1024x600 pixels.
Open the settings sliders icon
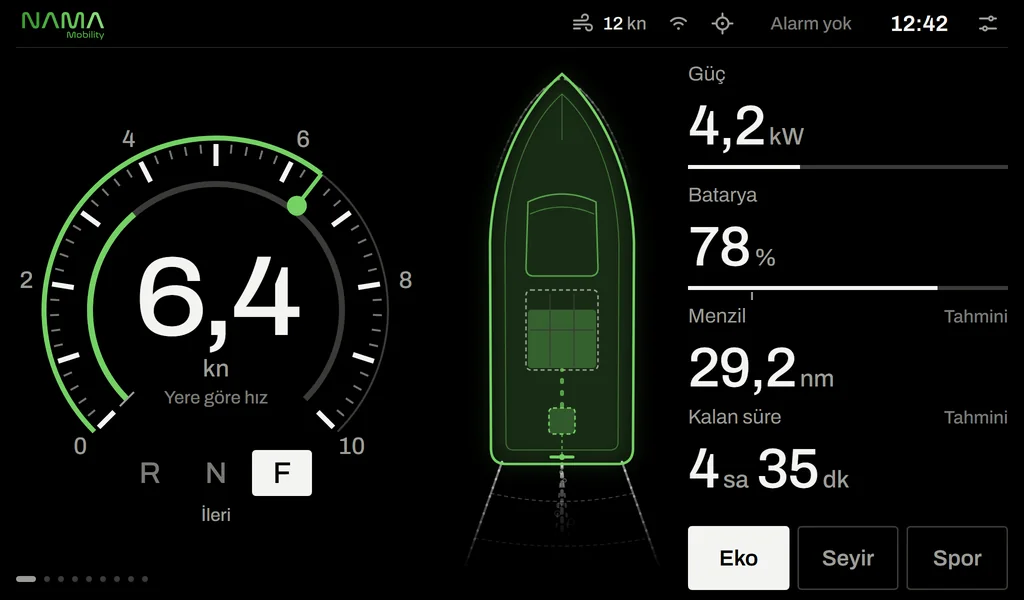987,24
